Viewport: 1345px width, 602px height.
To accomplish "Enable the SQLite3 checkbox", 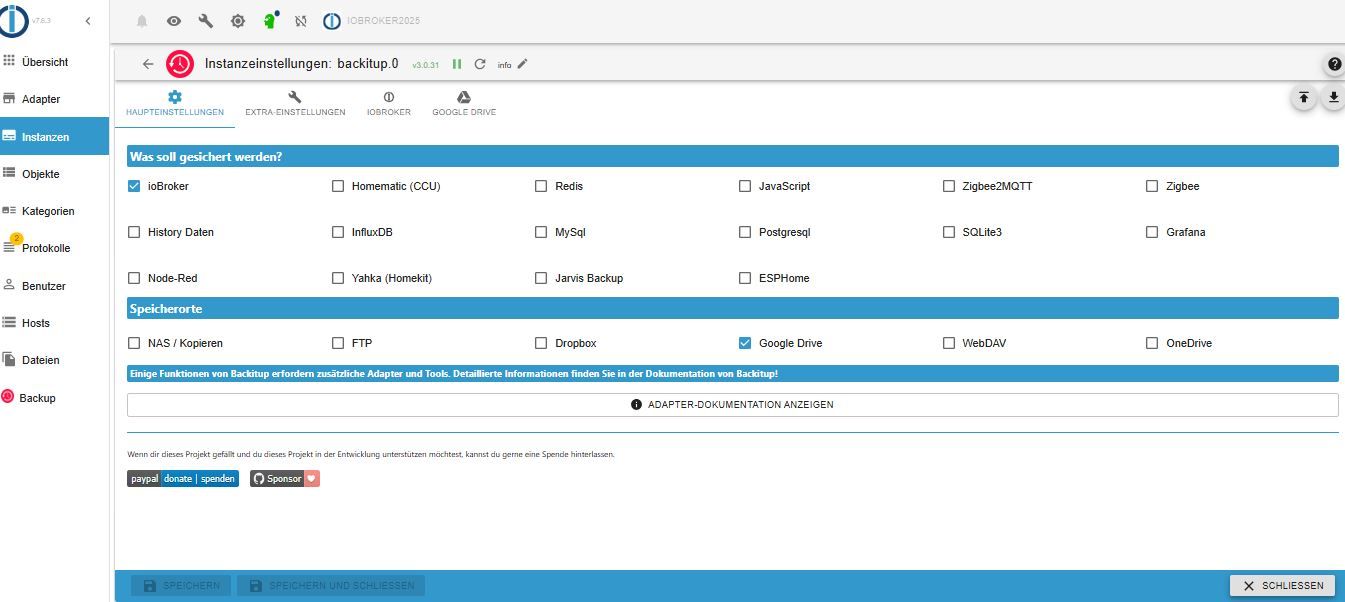I will point(949,232).
